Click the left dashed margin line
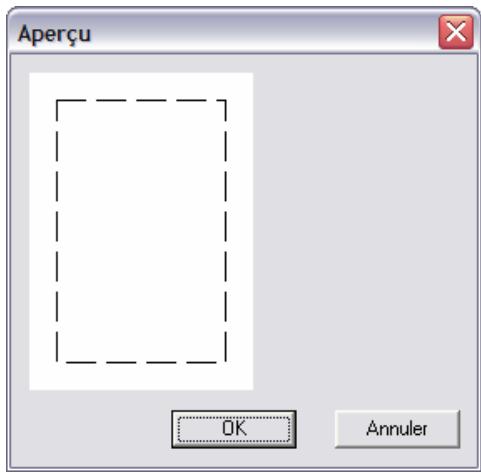This screenshot has height=473, width=481. coord(57,231)
